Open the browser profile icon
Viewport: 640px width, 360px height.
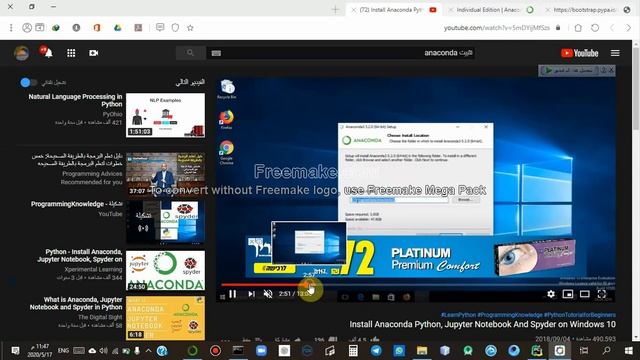pyautogui.click(x=27, y=28)
